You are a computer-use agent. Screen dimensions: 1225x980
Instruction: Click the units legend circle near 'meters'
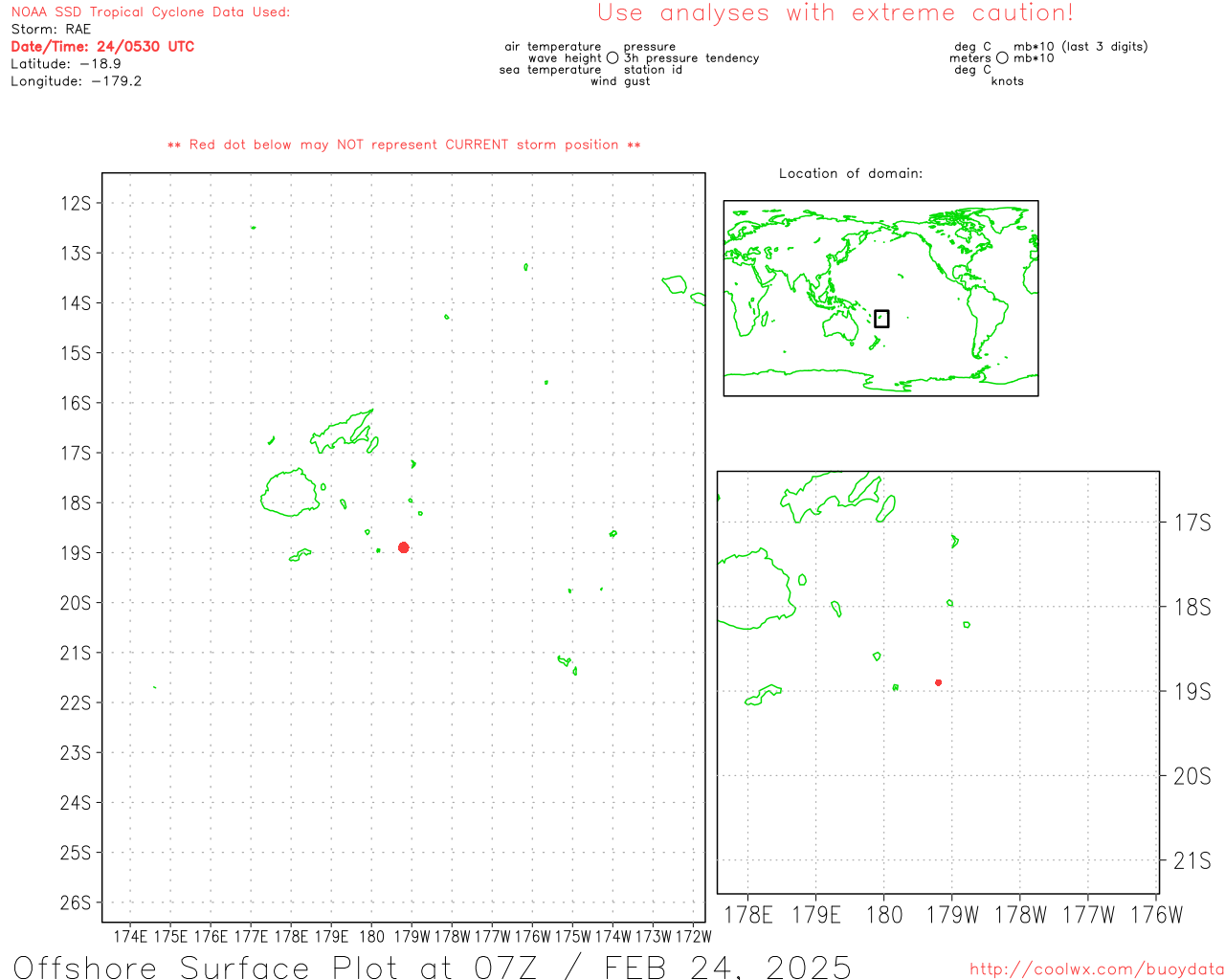coord(1002,58)
